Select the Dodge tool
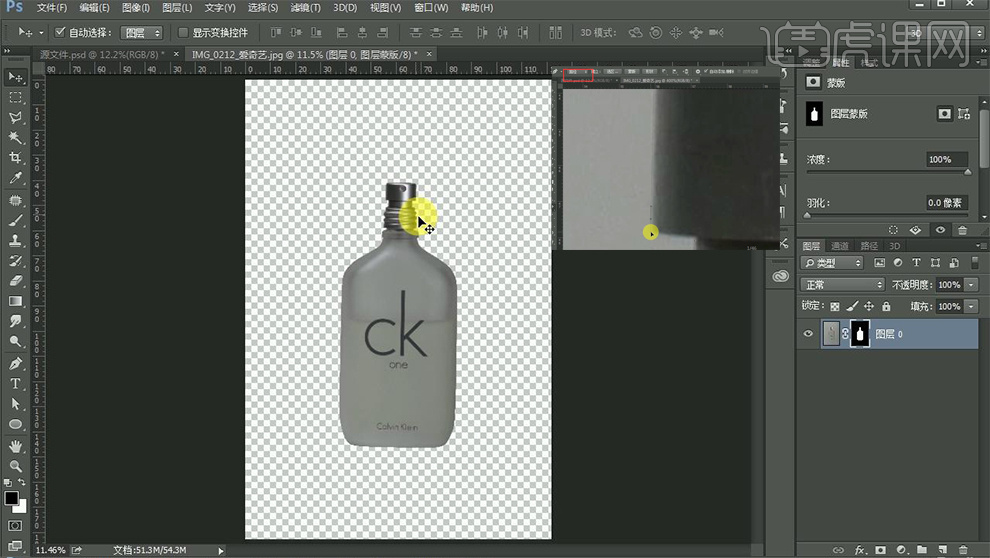Screen dimensions: 990x558 15,341
